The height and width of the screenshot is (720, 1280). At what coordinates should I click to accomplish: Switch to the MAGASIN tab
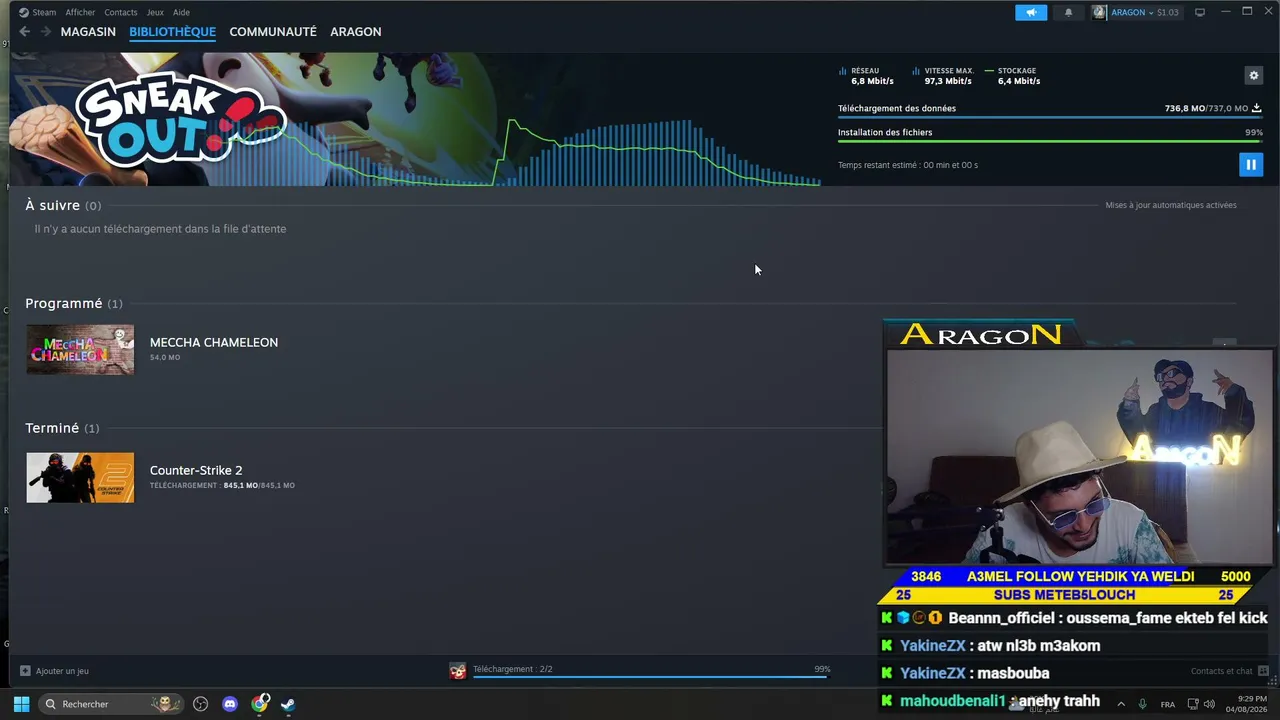(x=88, y=32)
